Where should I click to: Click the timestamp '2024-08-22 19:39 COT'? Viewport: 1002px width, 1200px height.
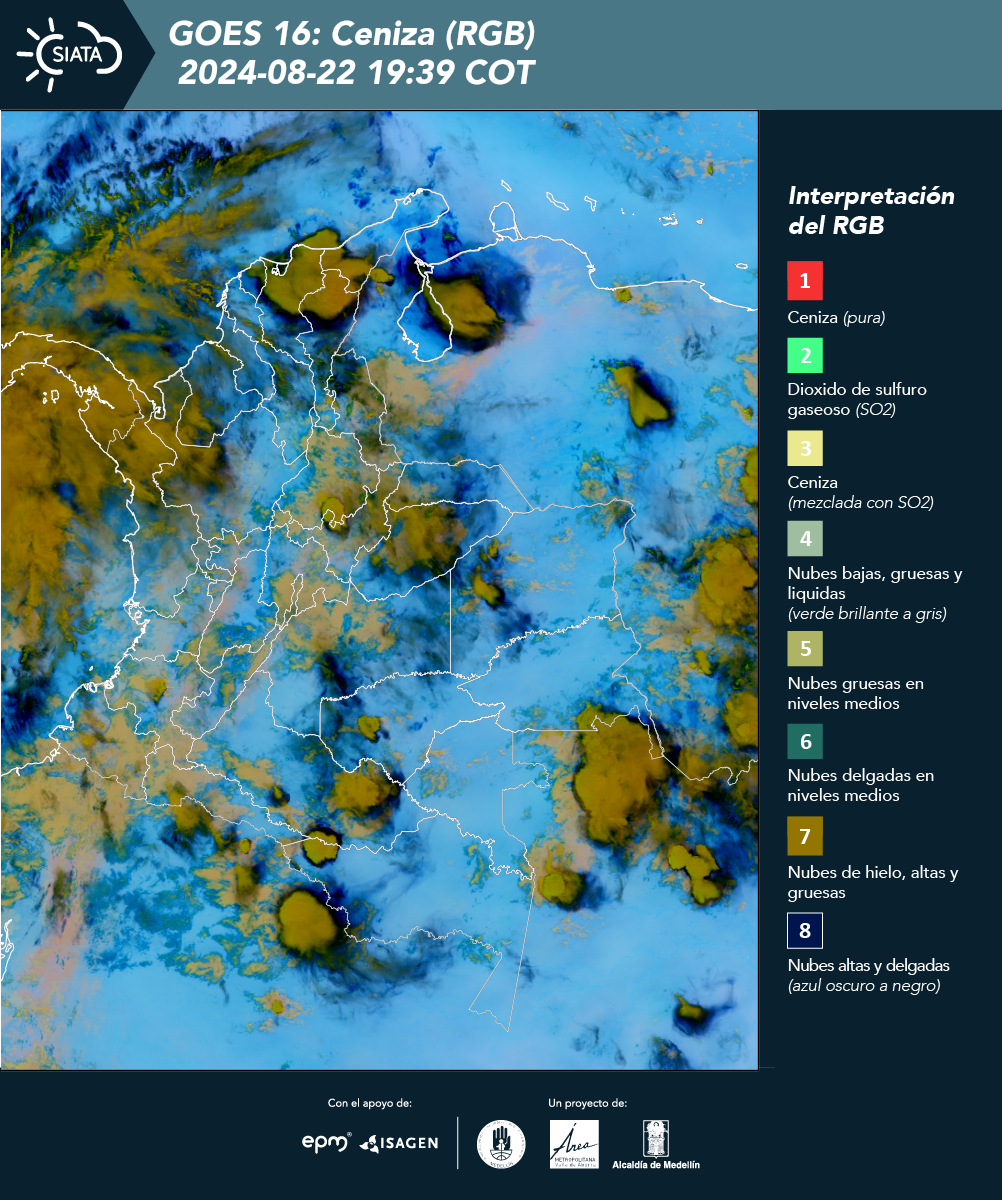click(x=356, y=73)
